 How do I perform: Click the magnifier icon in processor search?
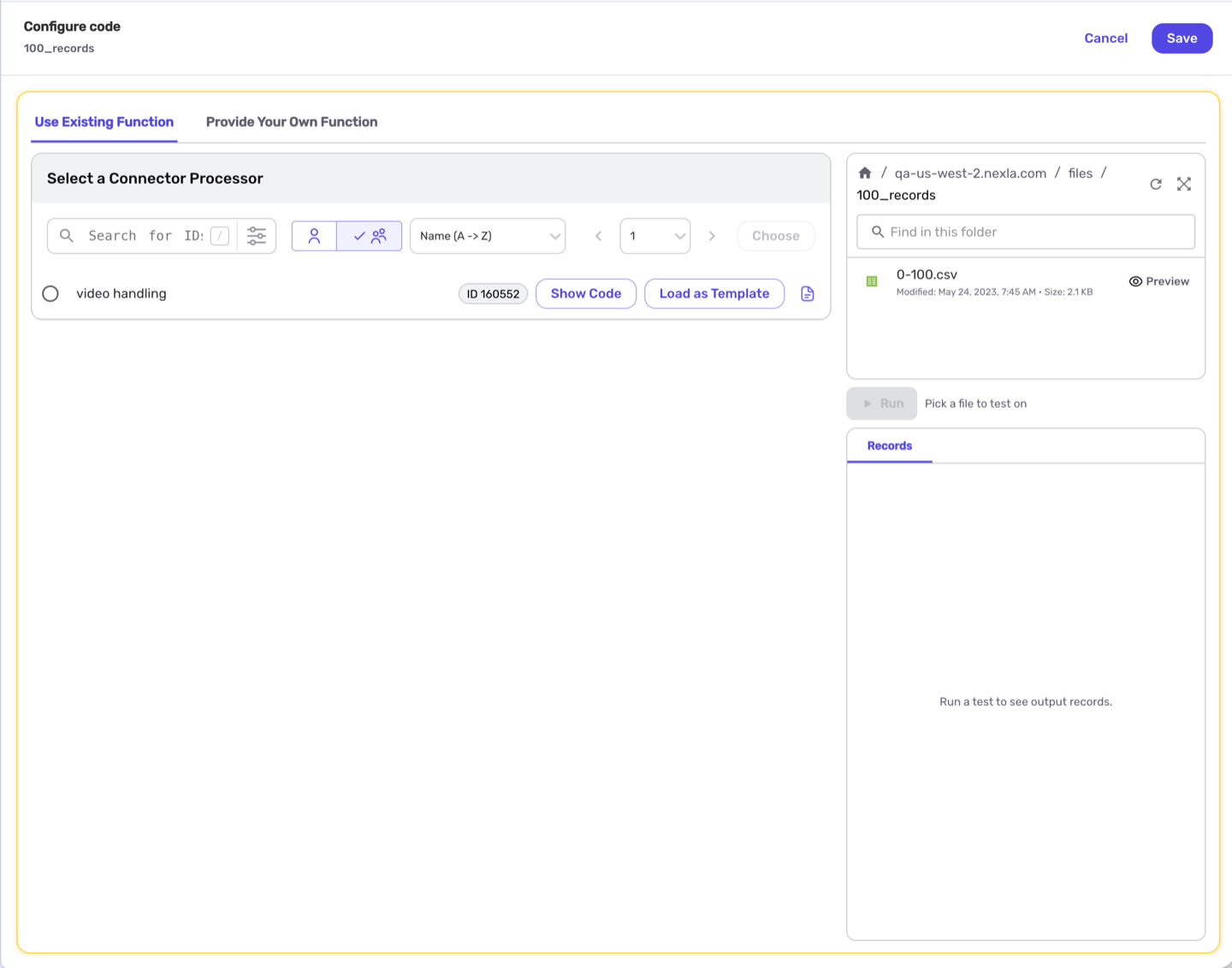pyautogui.click(x=67, y=236)
